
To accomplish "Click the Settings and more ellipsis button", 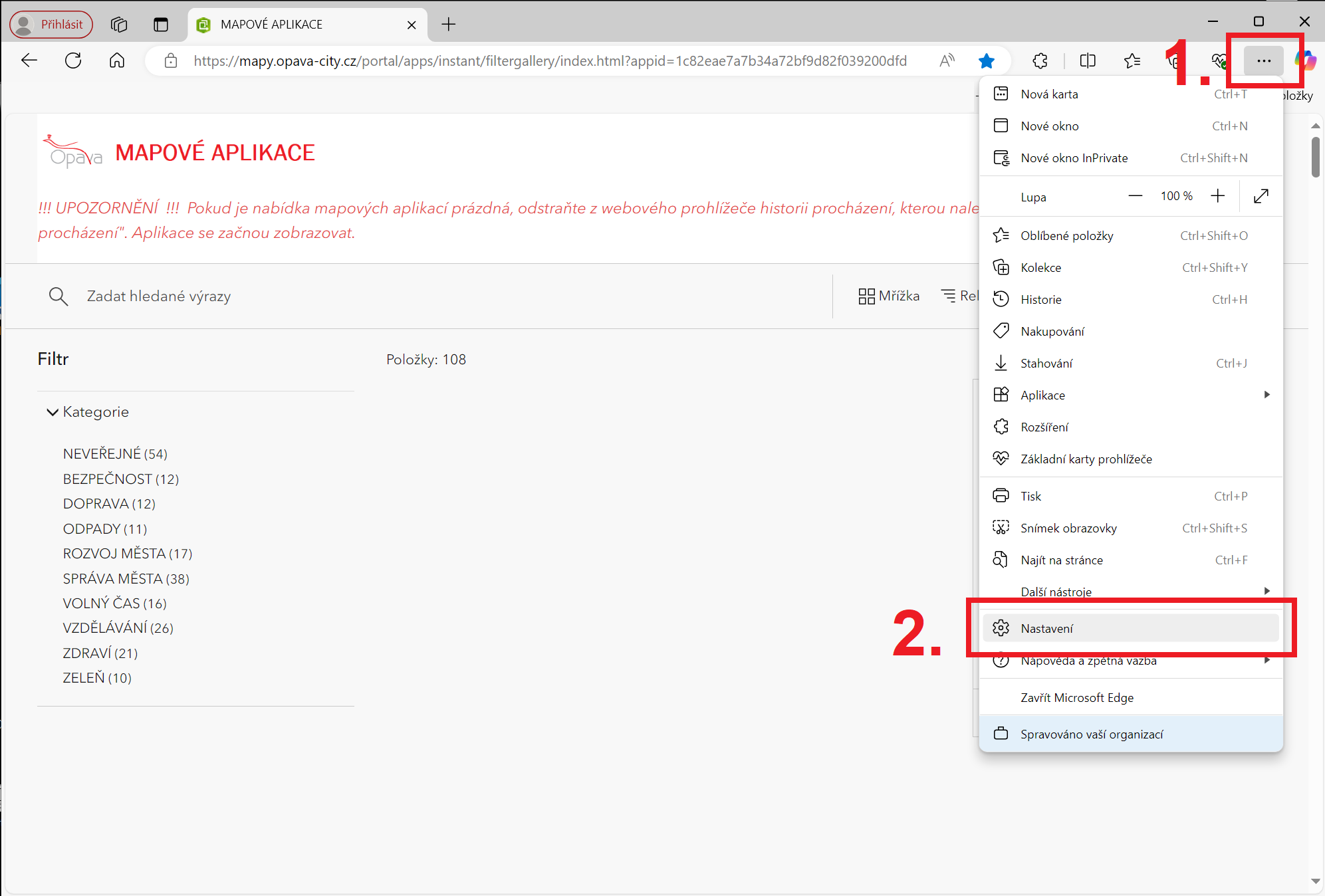I will pyautogui.click(x=1263, y=61).
